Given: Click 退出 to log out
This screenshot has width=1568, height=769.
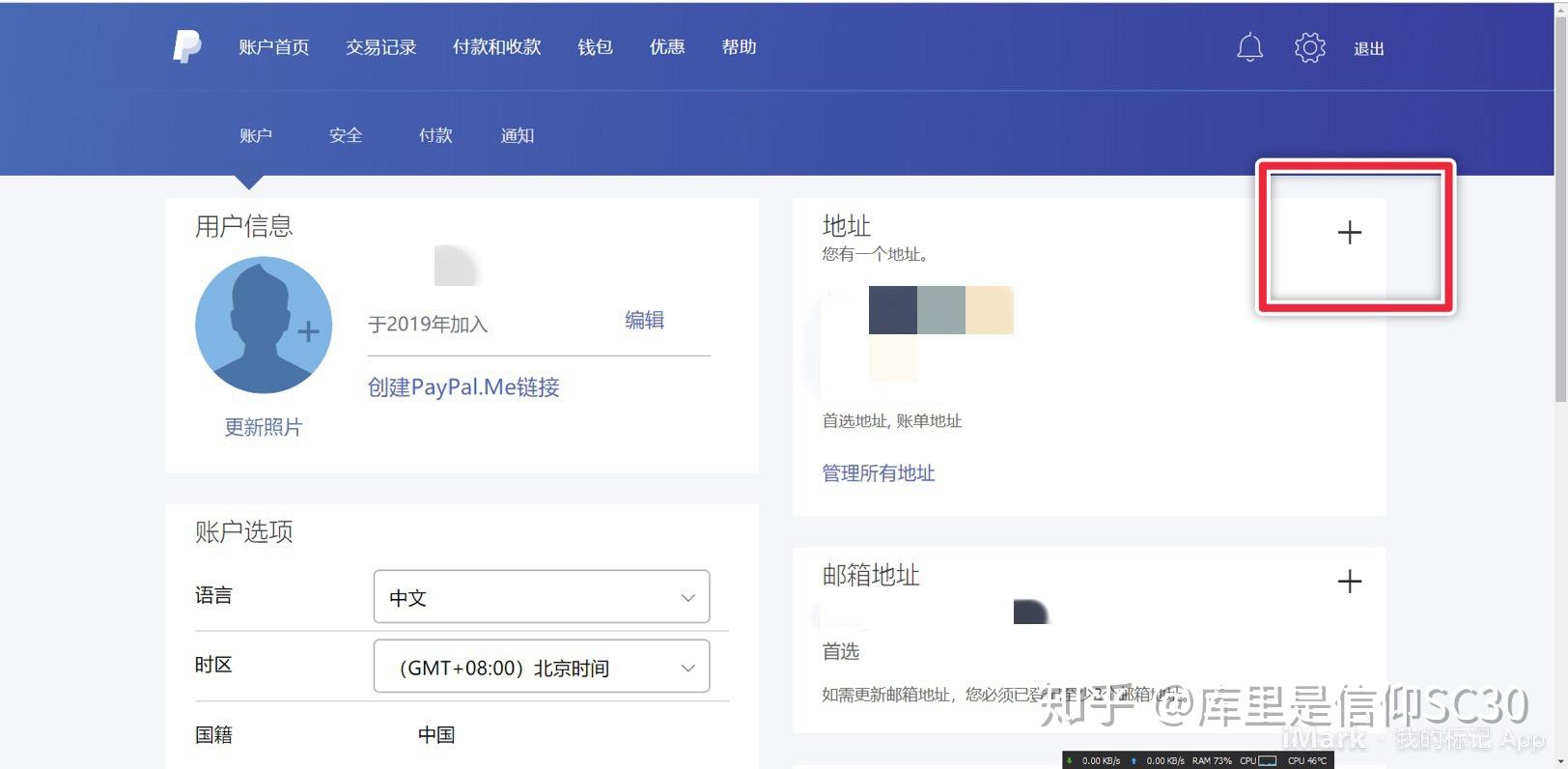Looking at the screenshot, I should point(1369,48).
